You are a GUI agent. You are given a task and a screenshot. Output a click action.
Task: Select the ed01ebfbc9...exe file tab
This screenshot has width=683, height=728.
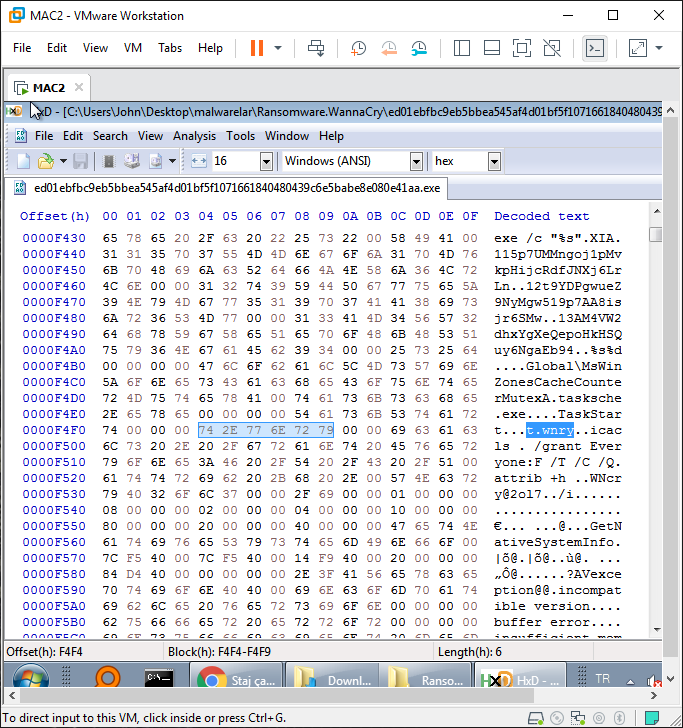(x=227, y=188)
